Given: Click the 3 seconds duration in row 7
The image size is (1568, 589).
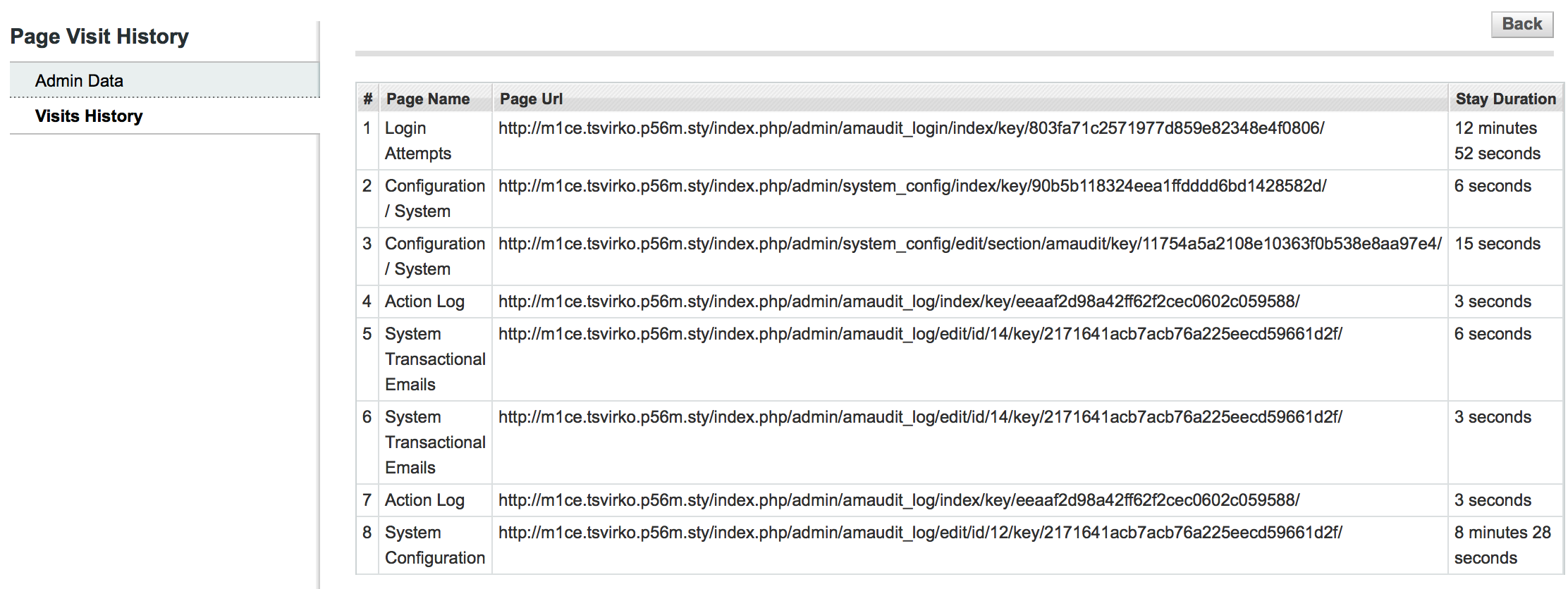Looking at the screenshot, I should [x=1493, y=500].
